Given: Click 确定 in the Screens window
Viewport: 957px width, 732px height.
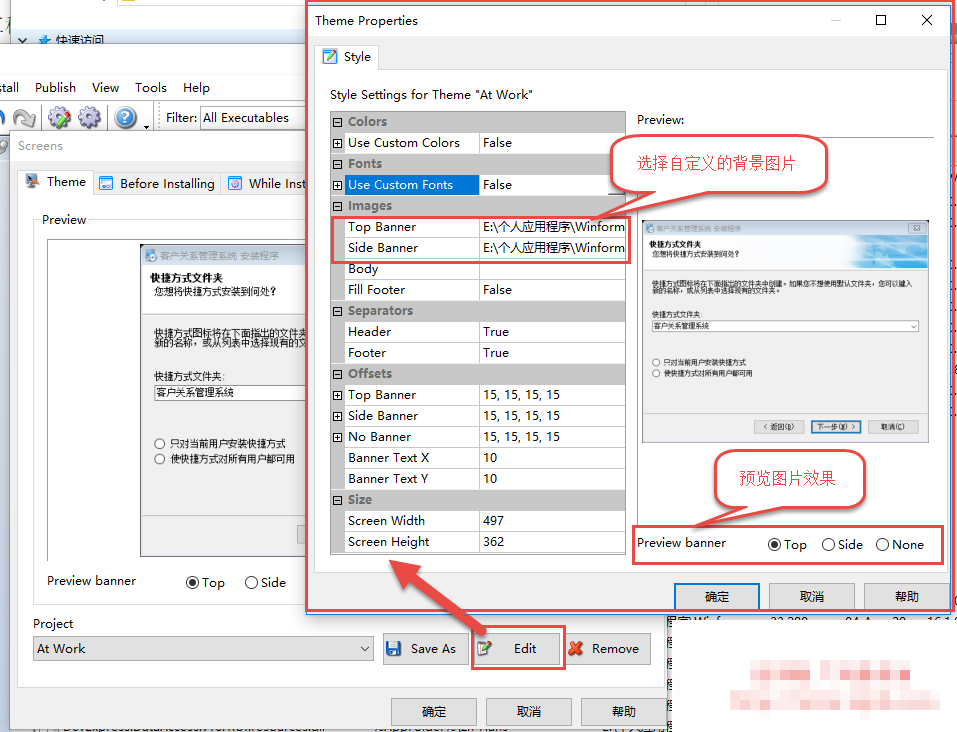Looking at the screenshot, I should pos(434,712).
